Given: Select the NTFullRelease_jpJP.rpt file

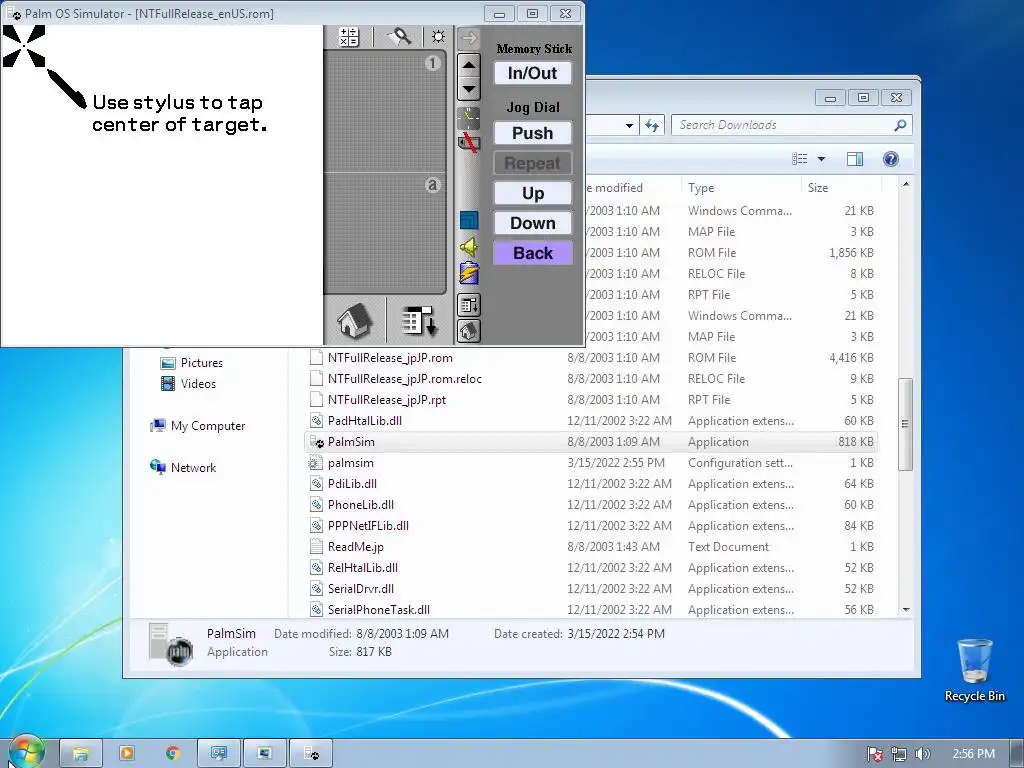Looking at the screenshot, I should 592,400.
